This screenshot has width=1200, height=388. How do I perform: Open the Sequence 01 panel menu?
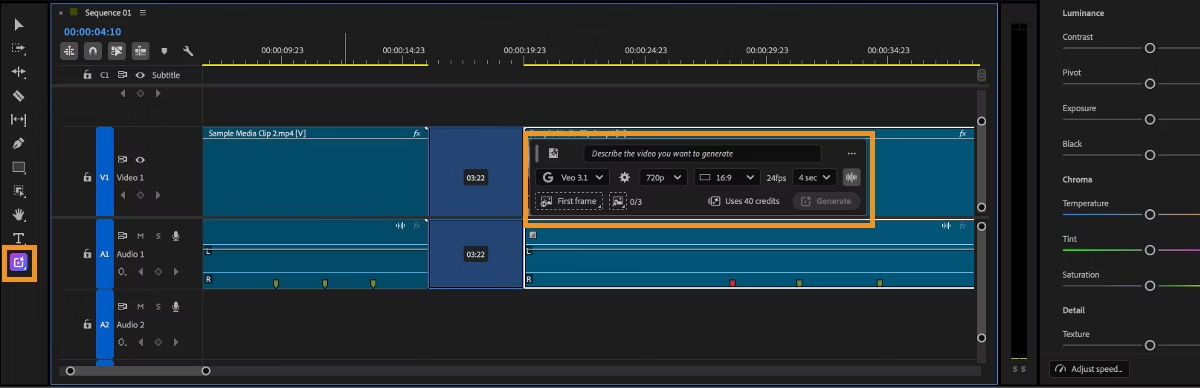[x=143, y=13]
